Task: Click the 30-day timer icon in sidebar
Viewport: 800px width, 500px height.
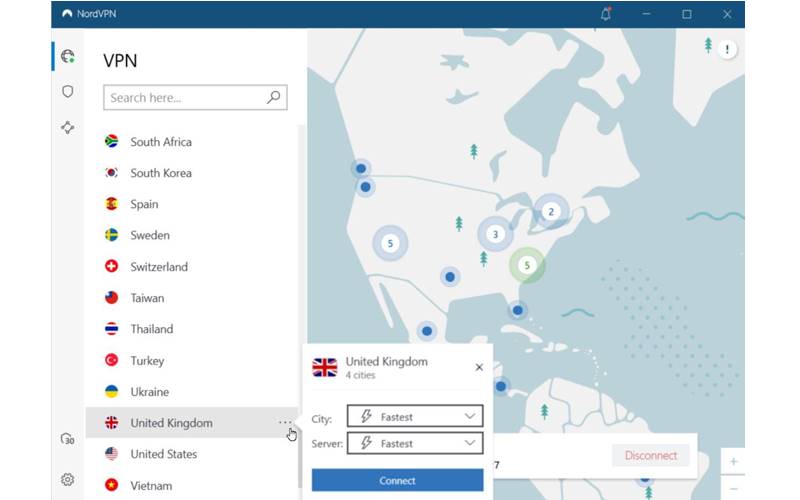Action: coord(68,439)
